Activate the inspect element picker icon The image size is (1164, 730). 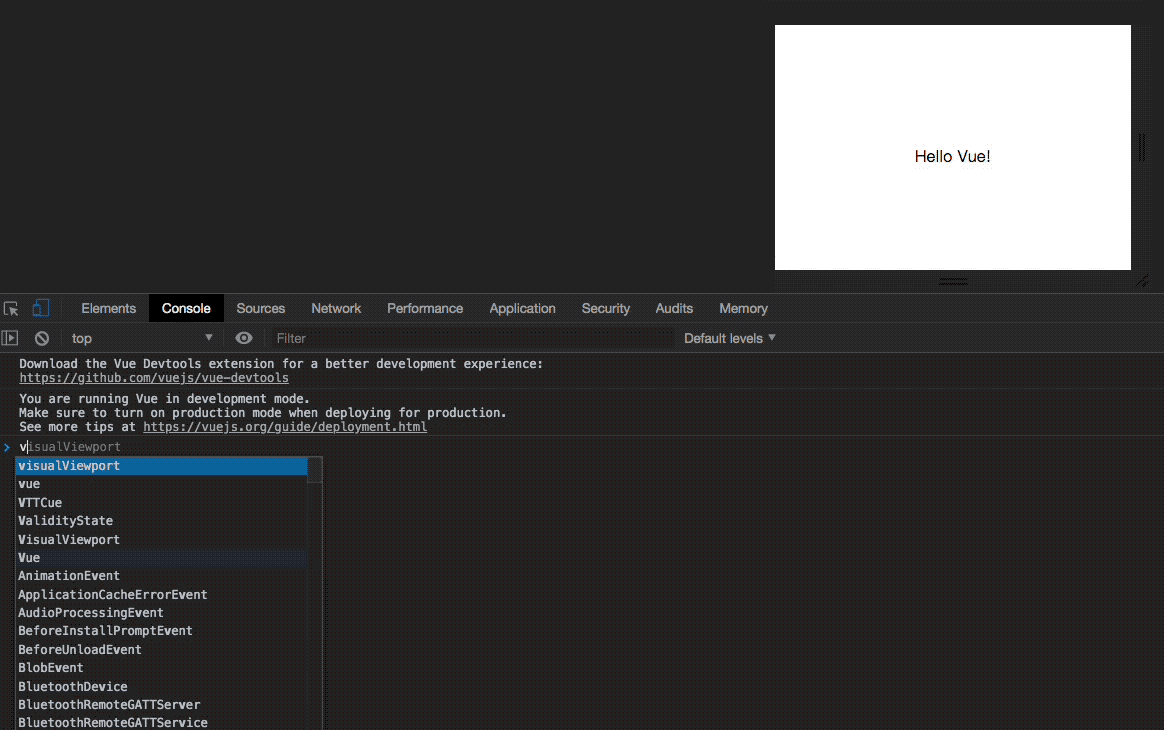click(x=11, y=308)
